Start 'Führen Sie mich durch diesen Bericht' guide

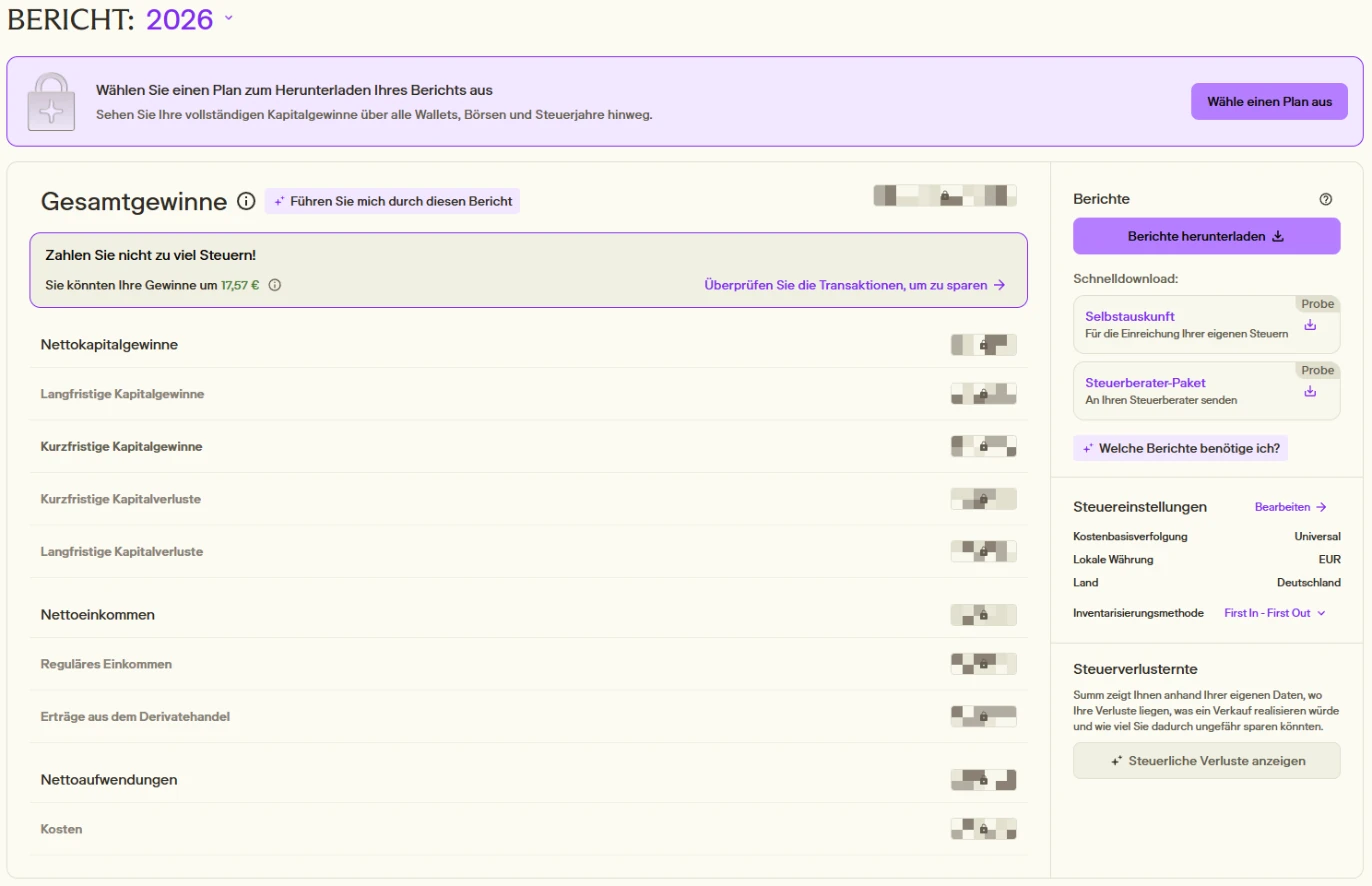pos(392,201)
